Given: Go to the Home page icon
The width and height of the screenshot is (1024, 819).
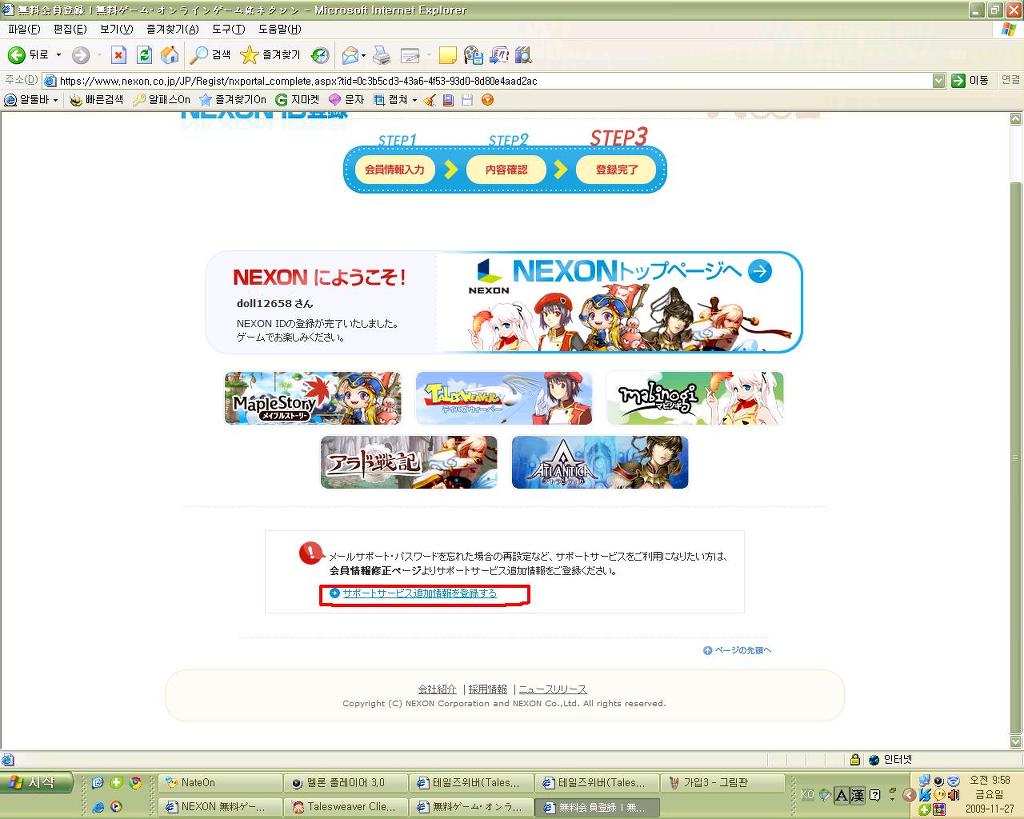Looking at the screenshot, I should [x=169, y=56].
